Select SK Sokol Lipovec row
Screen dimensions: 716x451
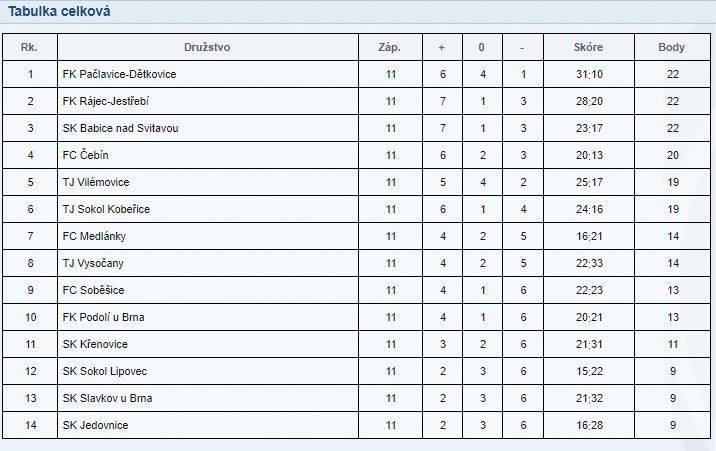(356, 371)
